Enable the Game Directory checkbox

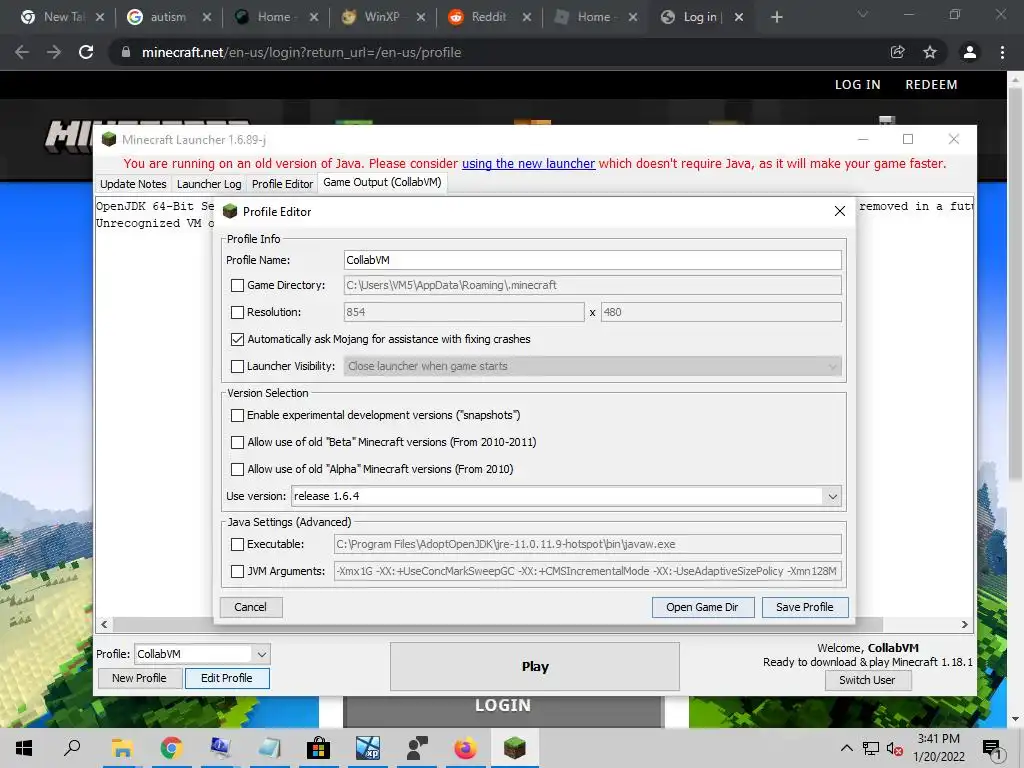(238, 285)
